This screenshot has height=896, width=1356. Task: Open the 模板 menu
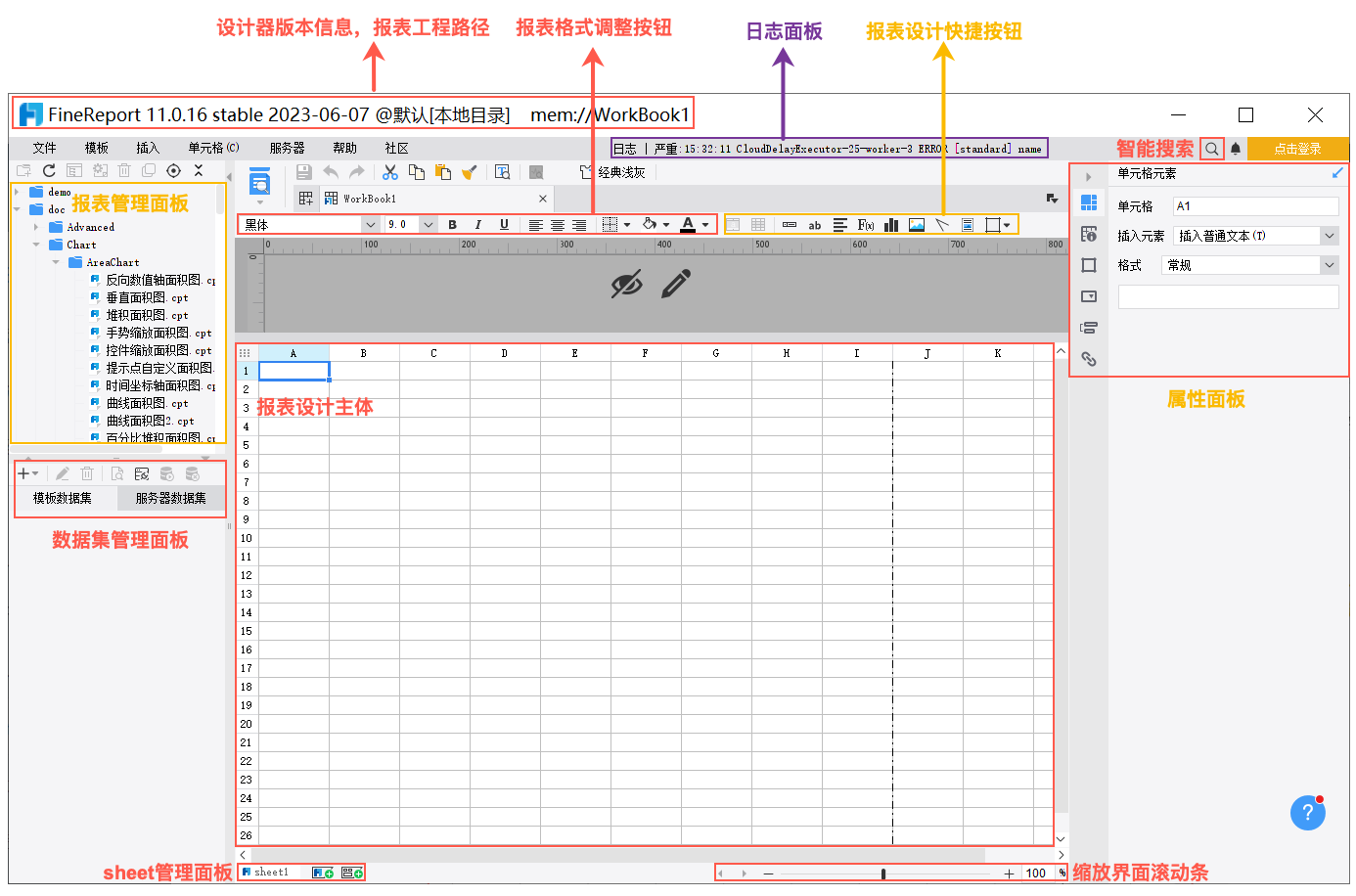pos(97,148)
